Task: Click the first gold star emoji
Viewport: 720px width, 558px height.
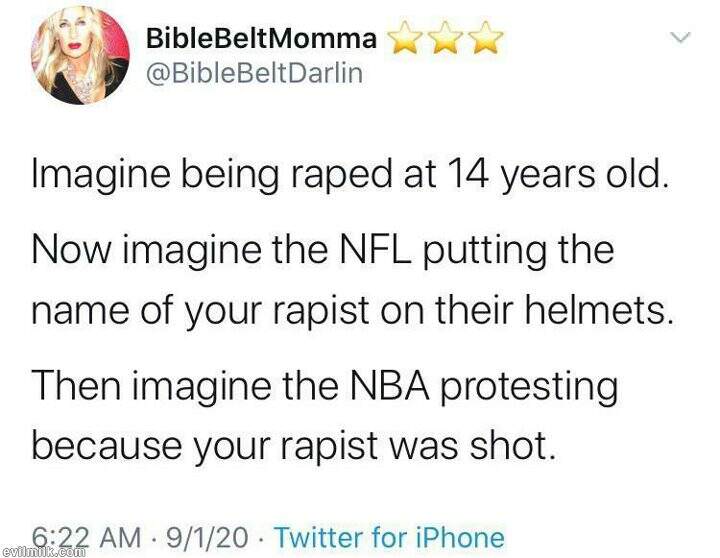Action: click(404, 40)
